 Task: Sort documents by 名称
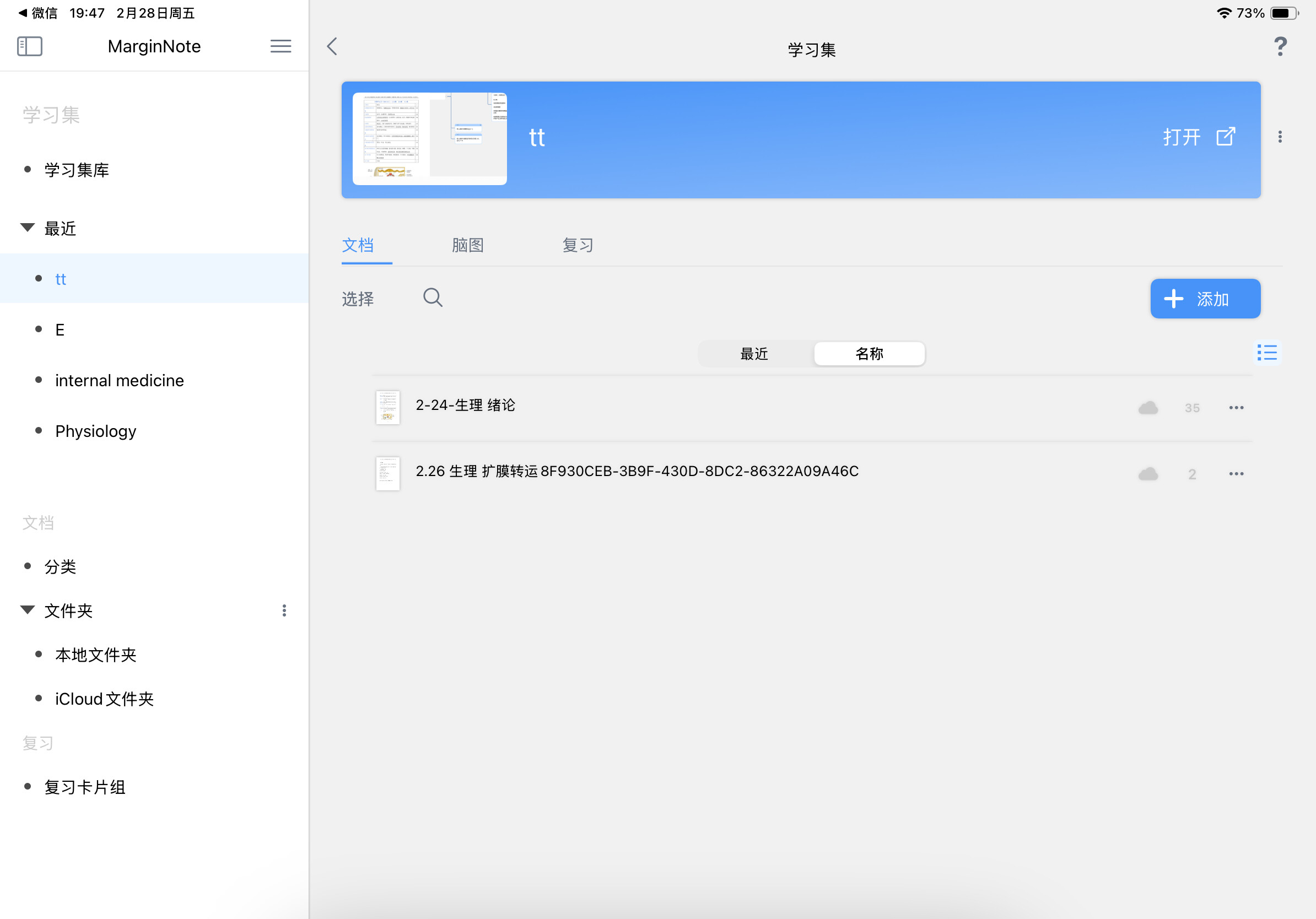[x=869, y=354]
